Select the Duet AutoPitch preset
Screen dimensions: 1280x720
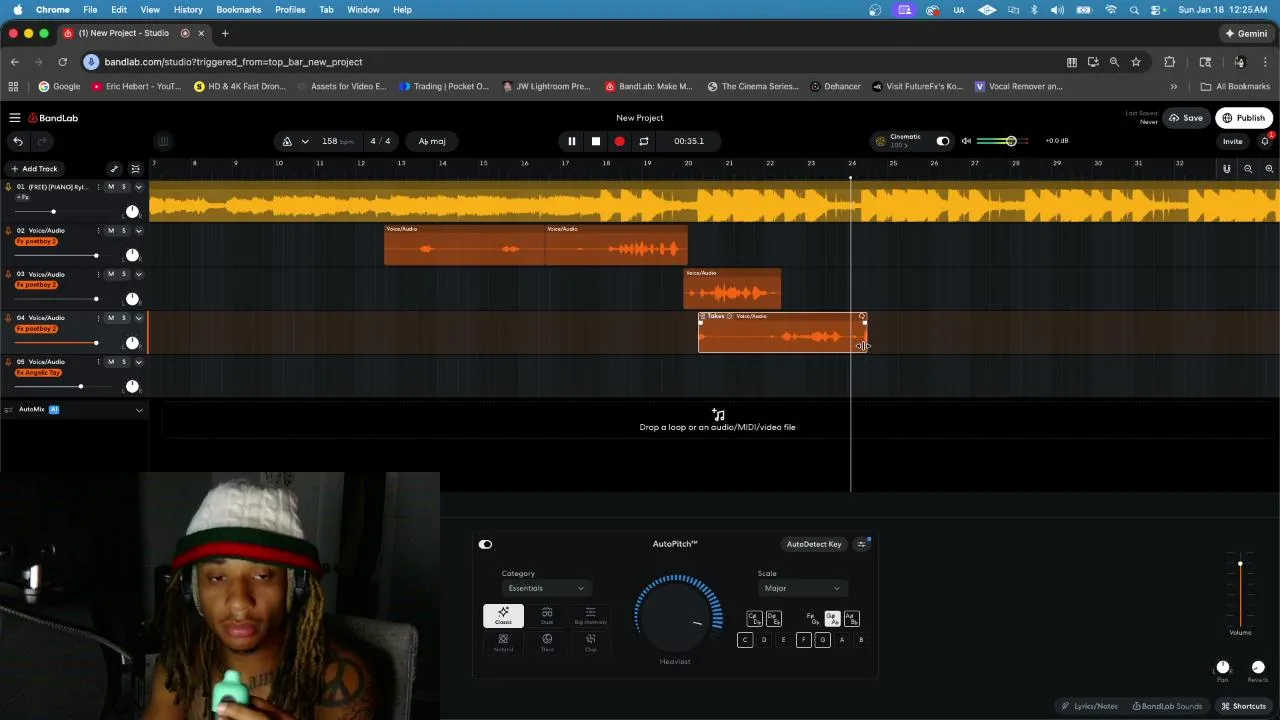coord(547,616)
